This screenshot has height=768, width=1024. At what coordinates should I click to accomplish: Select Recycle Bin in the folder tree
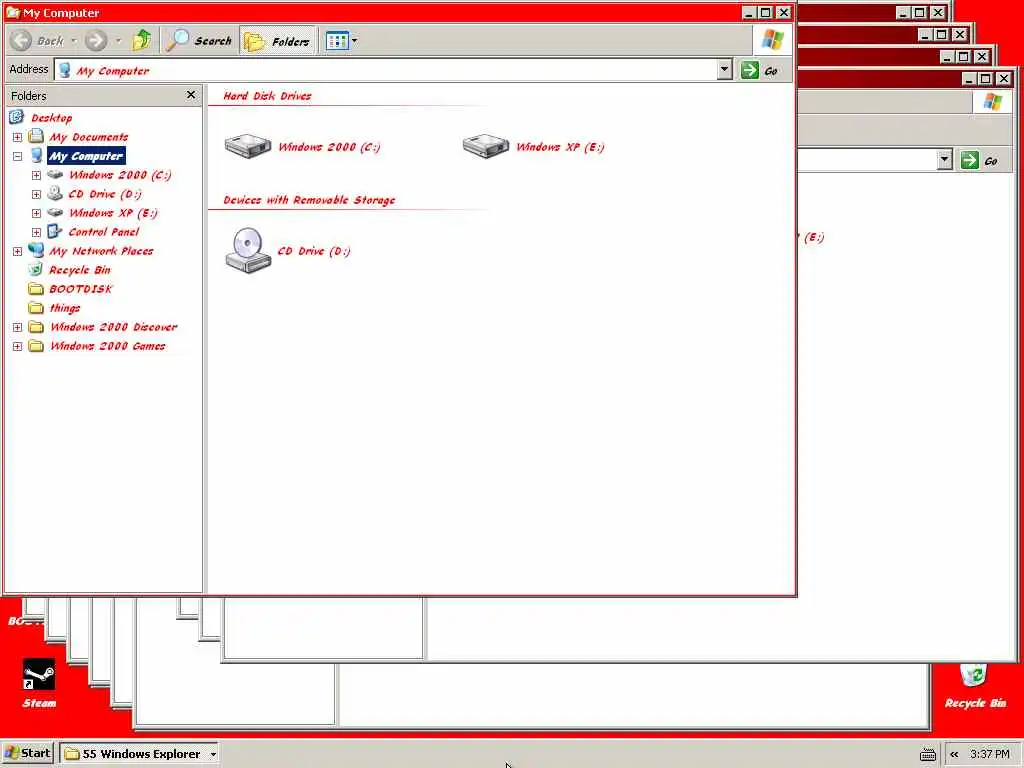[x=80, y=270]
